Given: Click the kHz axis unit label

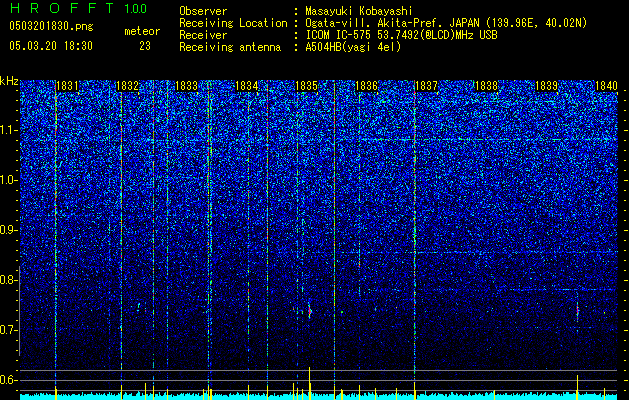Looking at the screenshot, I should click(x=9, y=81).
